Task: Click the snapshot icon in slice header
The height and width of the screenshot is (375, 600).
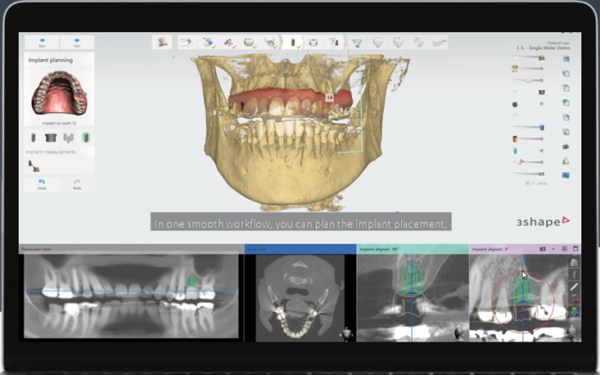Action: coord(543,249)
